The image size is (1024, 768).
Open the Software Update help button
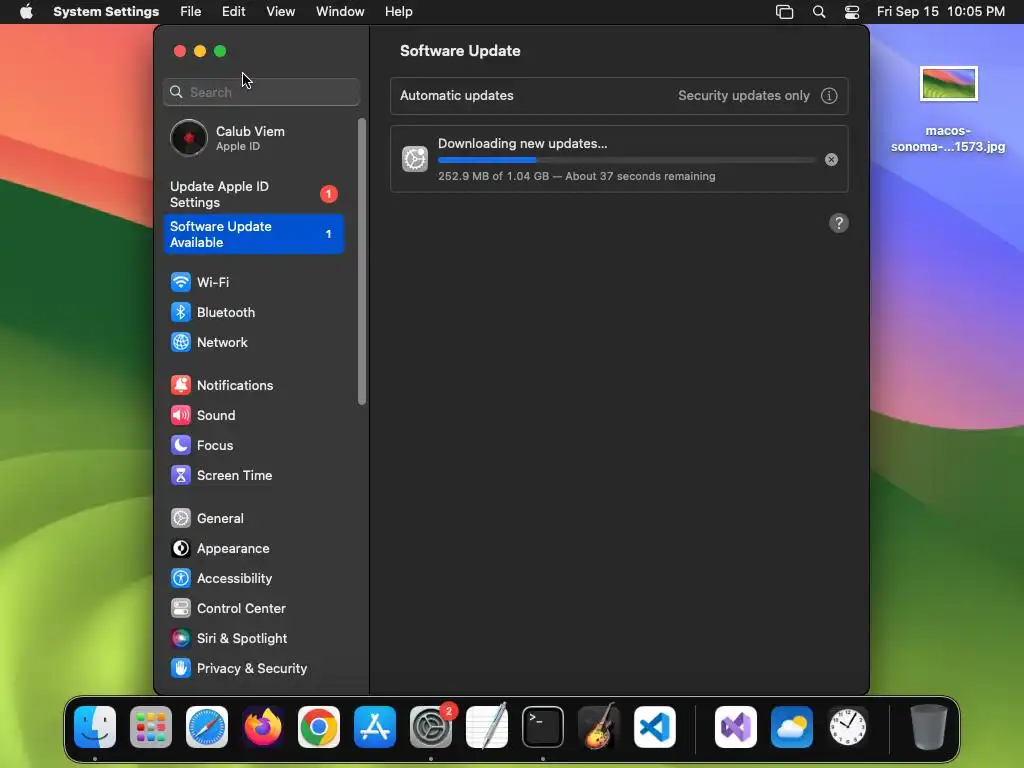[x=839, y=223]
